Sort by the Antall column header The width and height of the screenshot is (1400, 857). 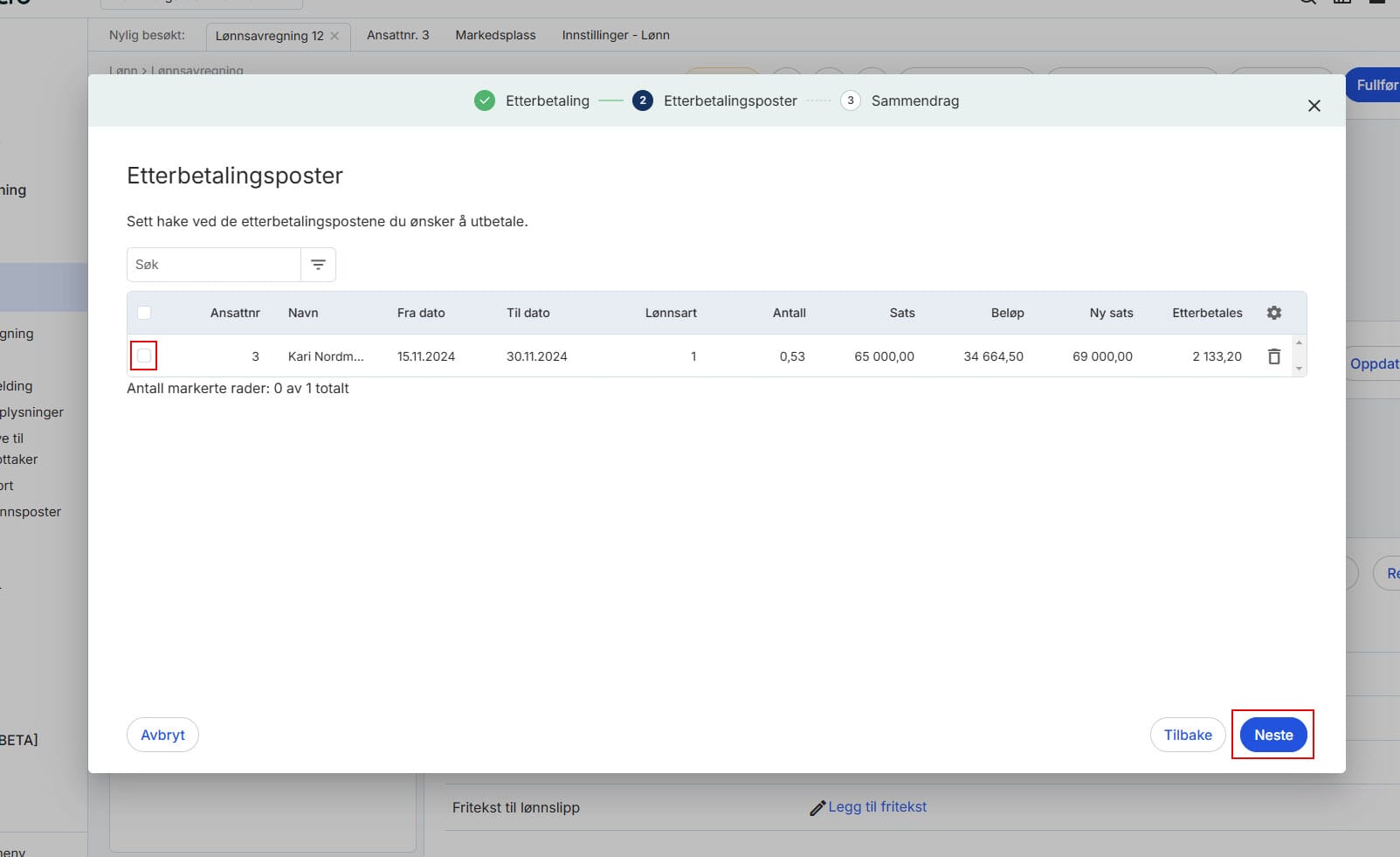[790, 313]
